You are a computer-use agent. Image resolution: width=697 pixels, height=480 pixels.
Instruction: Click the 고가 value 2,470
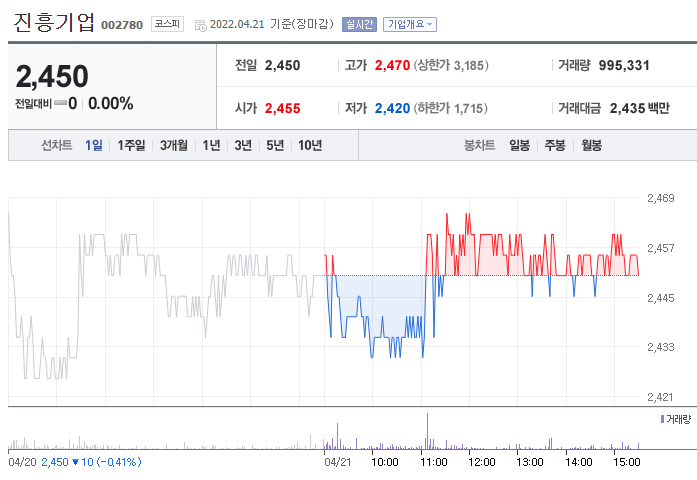pos(392,65)
